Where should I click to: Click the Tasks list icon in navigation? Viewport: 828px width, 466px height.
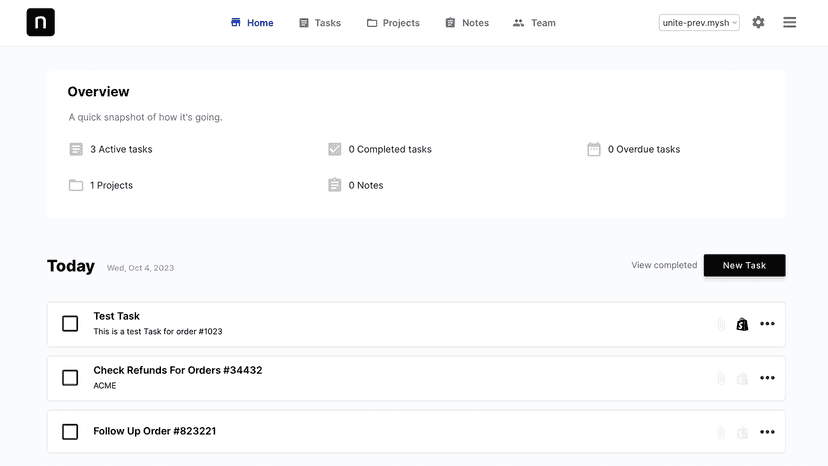304,23
